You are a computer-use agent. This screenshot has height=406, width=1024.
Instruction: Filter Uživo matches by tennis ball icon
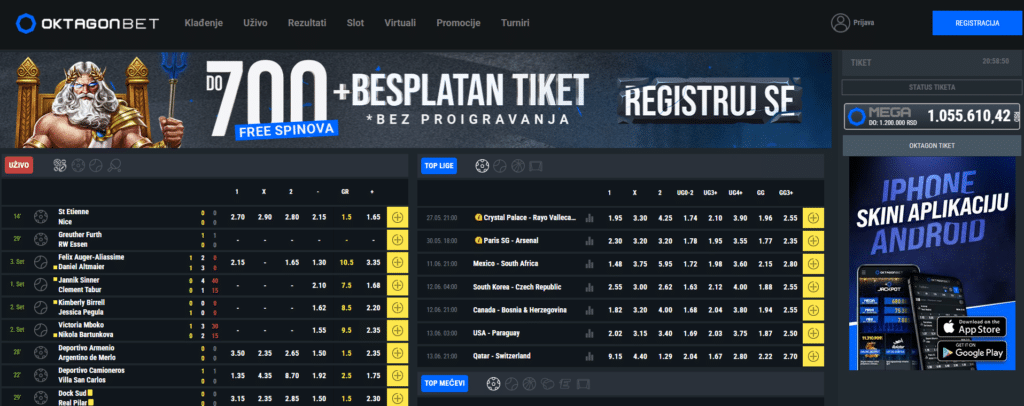tap(96, 165)
